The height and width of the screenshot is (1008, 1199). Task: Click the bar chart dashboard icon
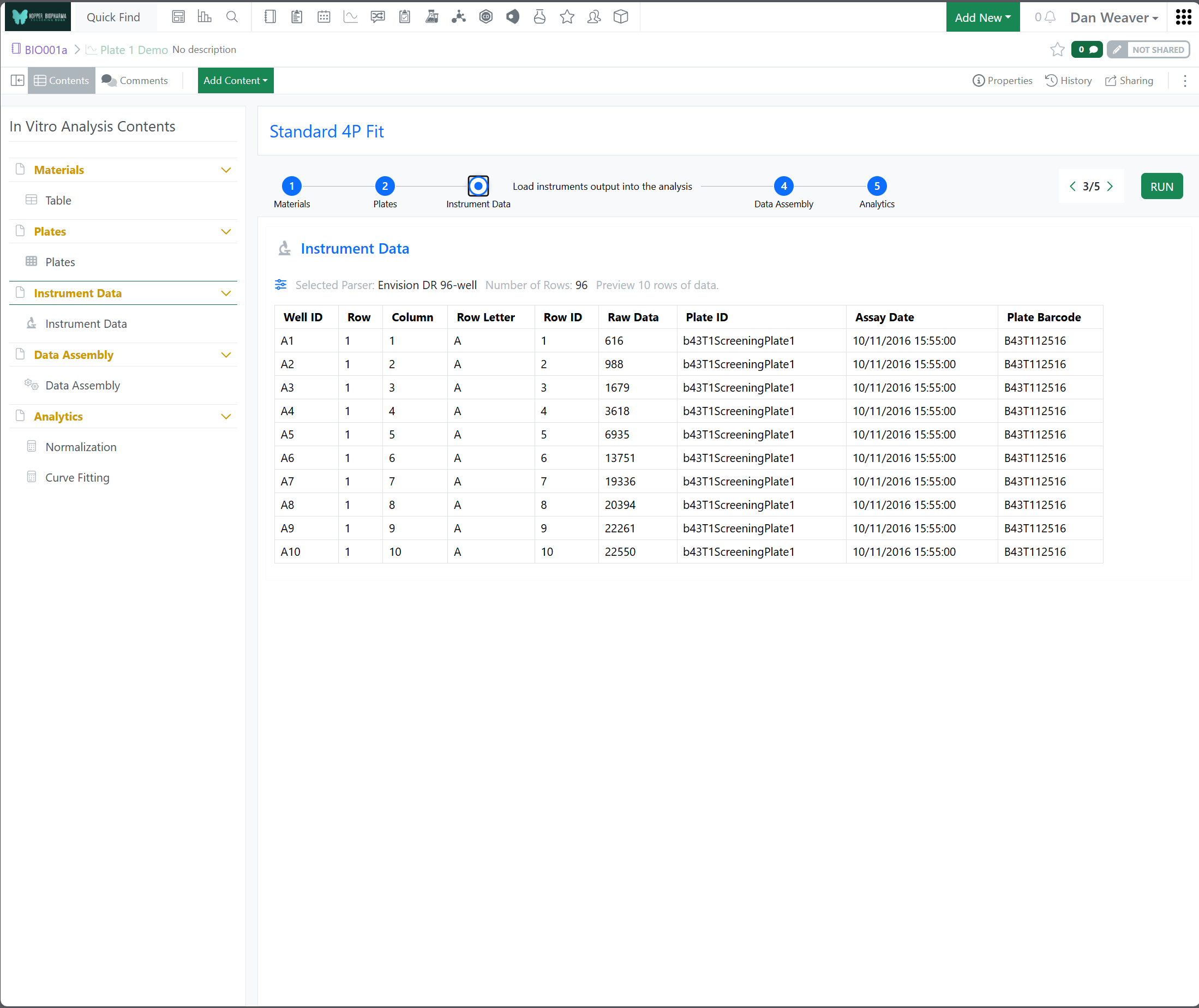(x=204, y=17)
